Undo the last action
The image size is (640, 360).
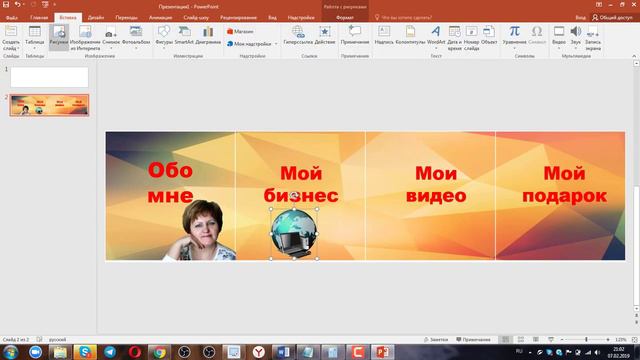coord(17,4)
